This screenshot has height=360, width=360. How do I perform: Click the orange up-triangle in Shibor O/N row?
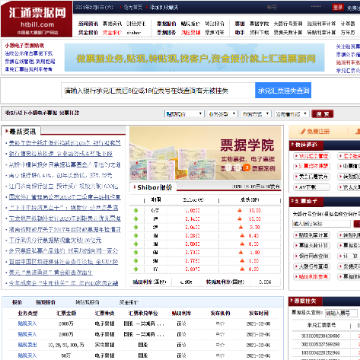click(x=239, y=210)
